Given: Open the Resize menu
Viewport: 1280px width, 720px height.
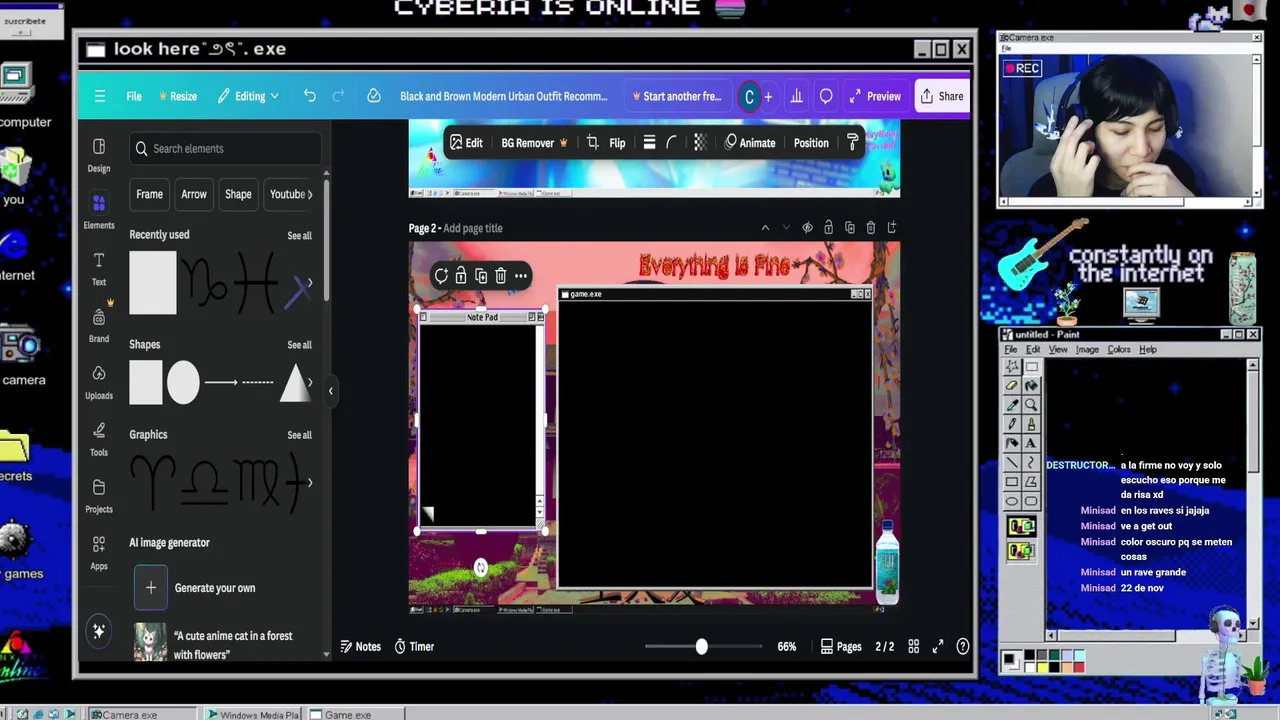Looking at the screenshot, I should point(176,96).
